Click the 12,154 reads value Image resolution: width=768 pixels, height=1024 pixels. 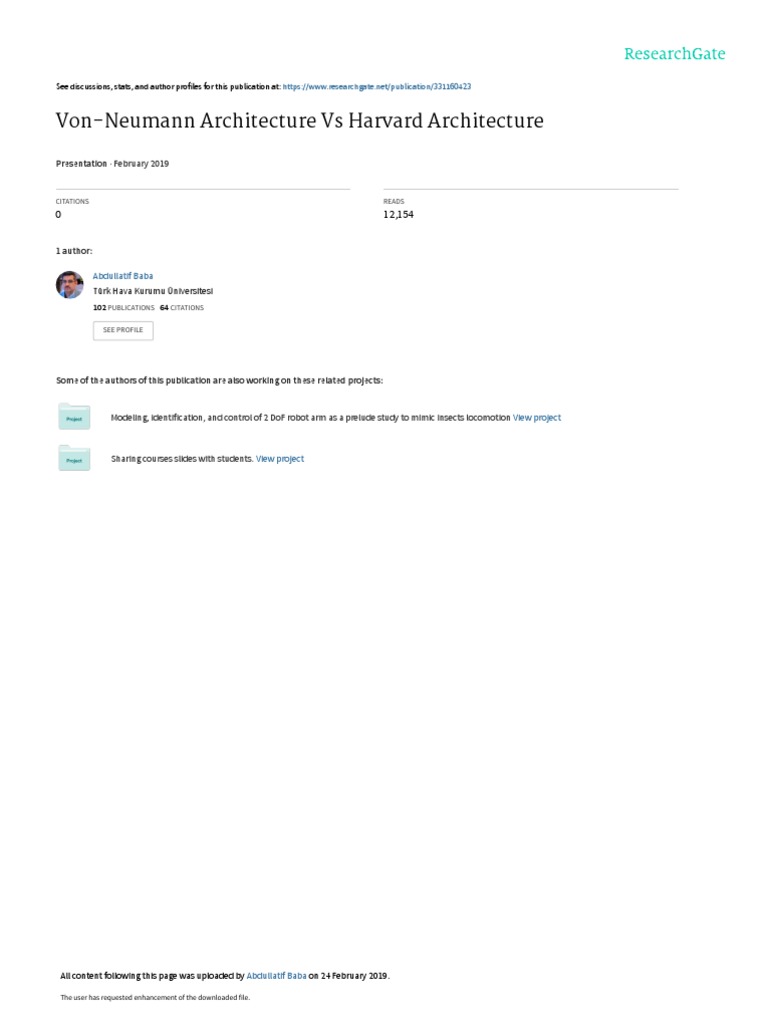(x=398, y=214)
